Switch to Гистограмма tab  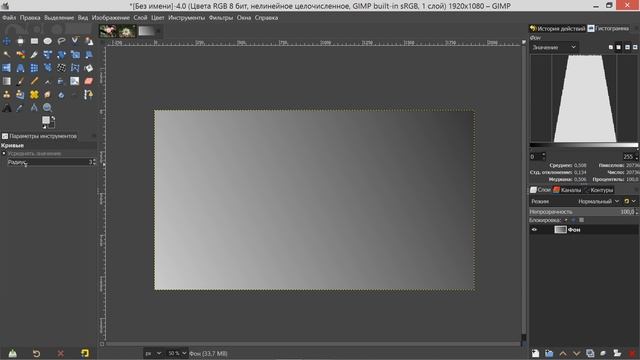[608, 28]
